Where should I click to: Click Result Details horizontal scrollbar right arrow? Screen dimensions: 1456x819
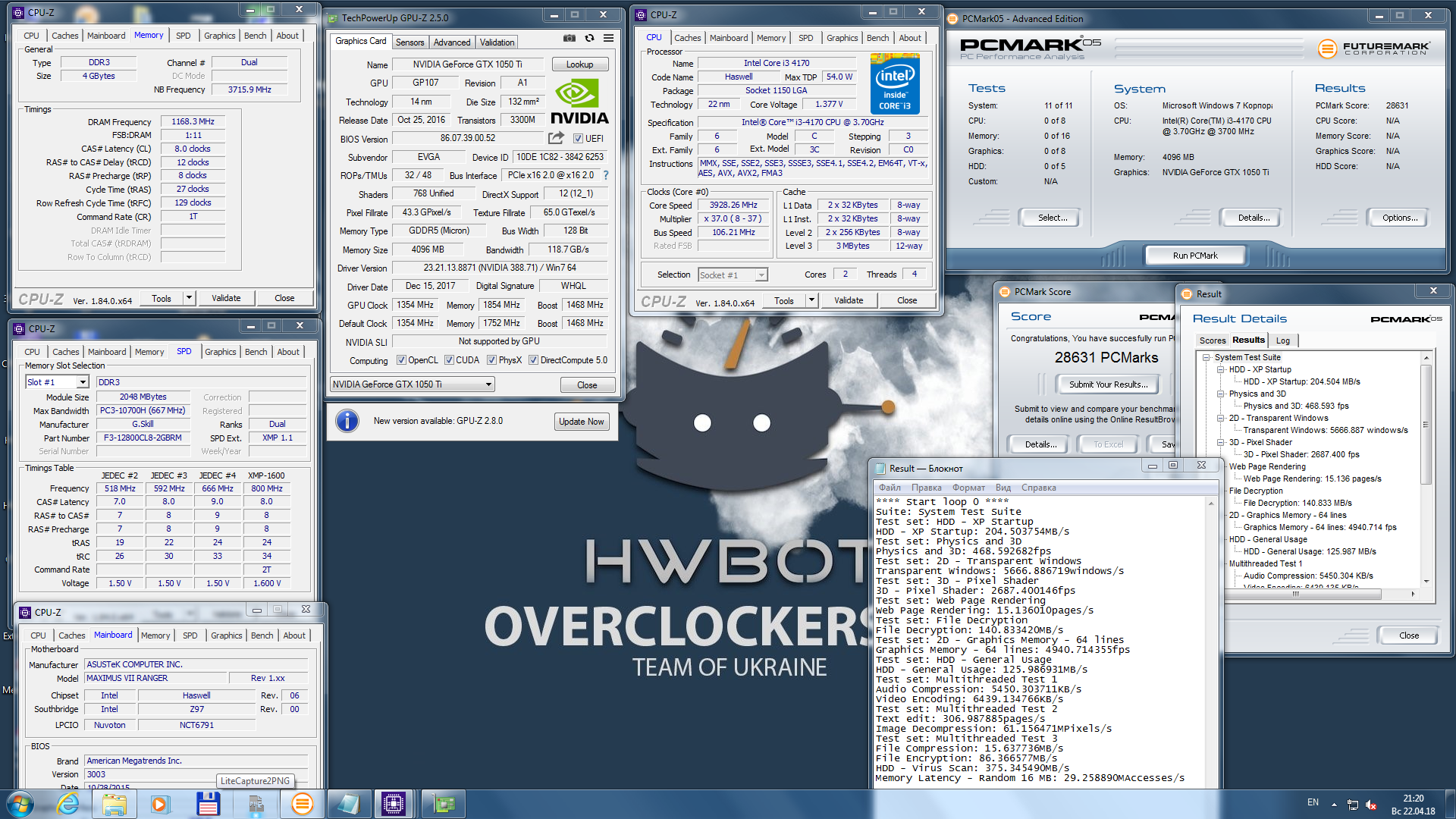(1413, 595)
